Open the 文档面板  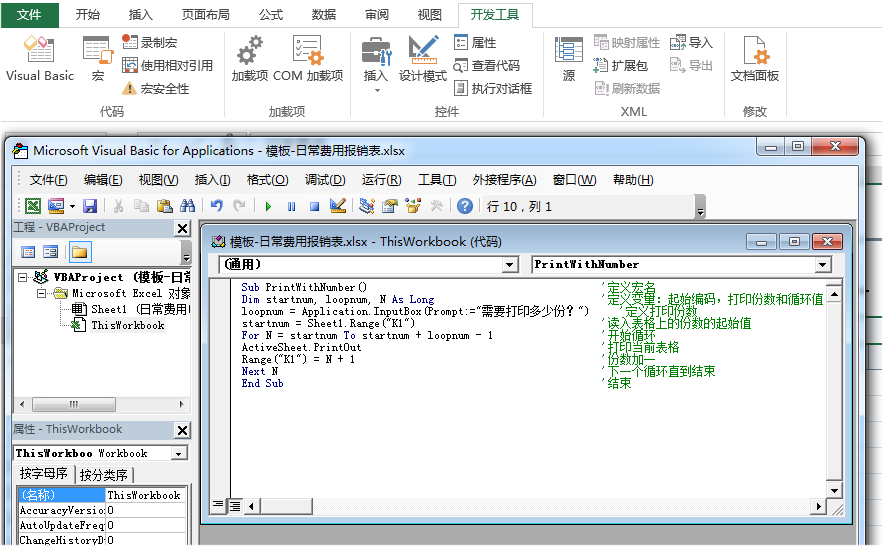755,58
